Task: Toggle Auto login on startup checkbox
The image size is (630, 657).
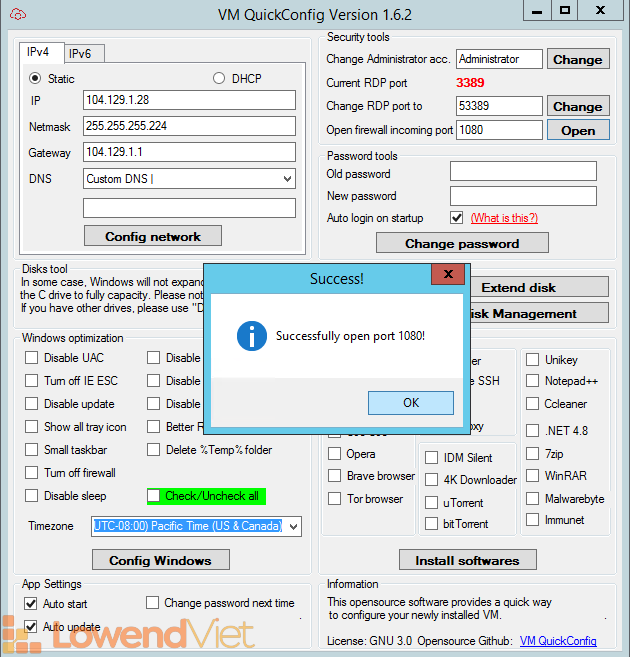Action: [x=457, y=218]
